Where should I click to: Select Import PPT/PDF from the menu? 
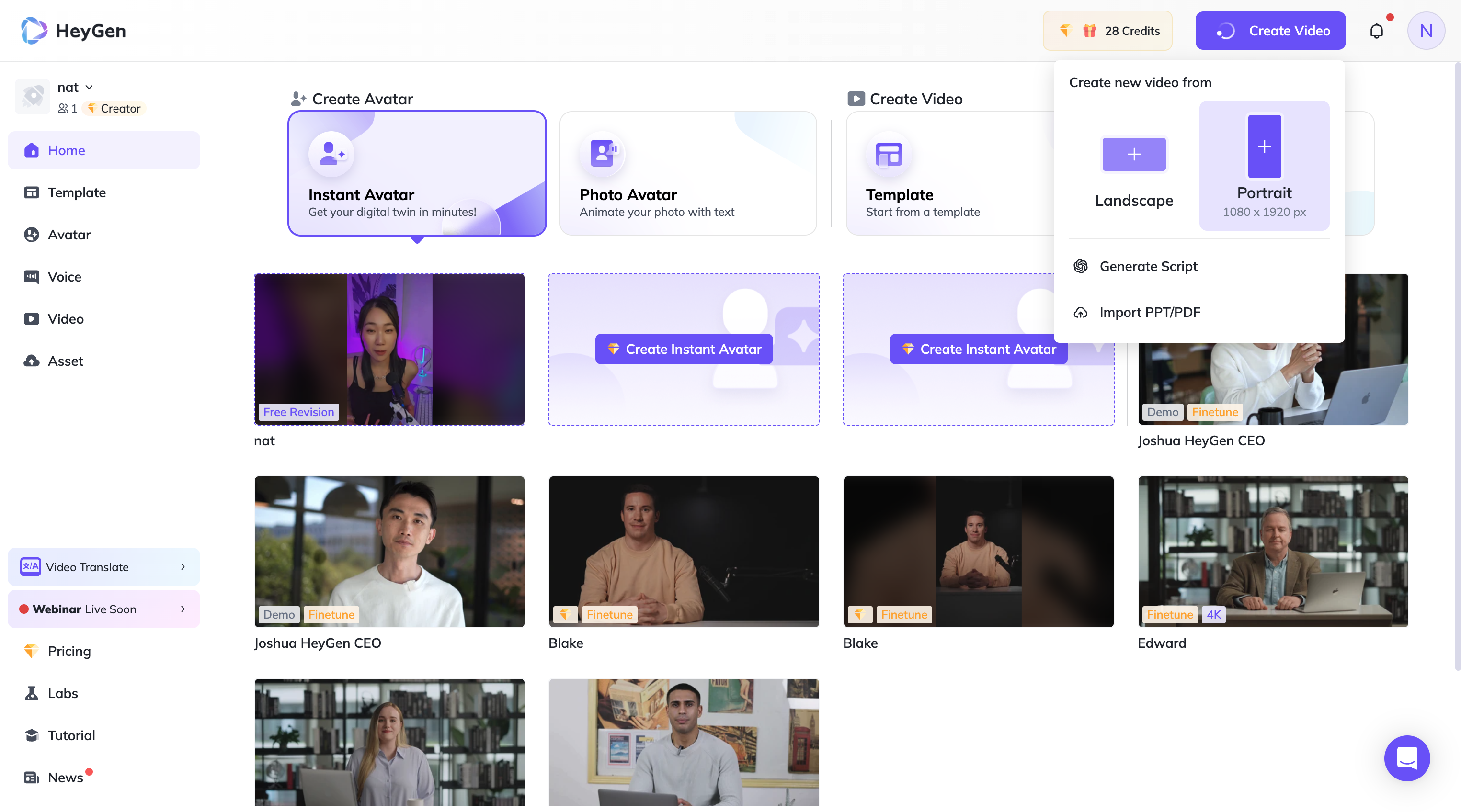pos(1199,313)
